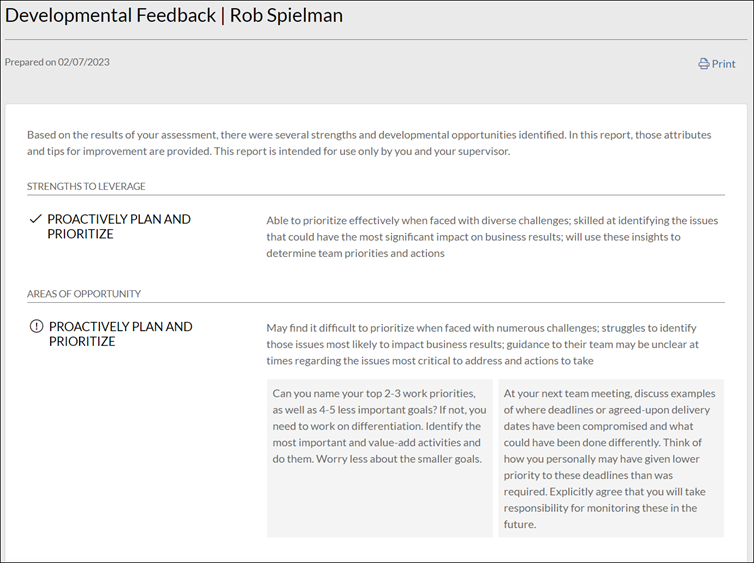Click the horizontal rule under Areas of Opportunity
The image size is (754, 563).
(376, 302)
